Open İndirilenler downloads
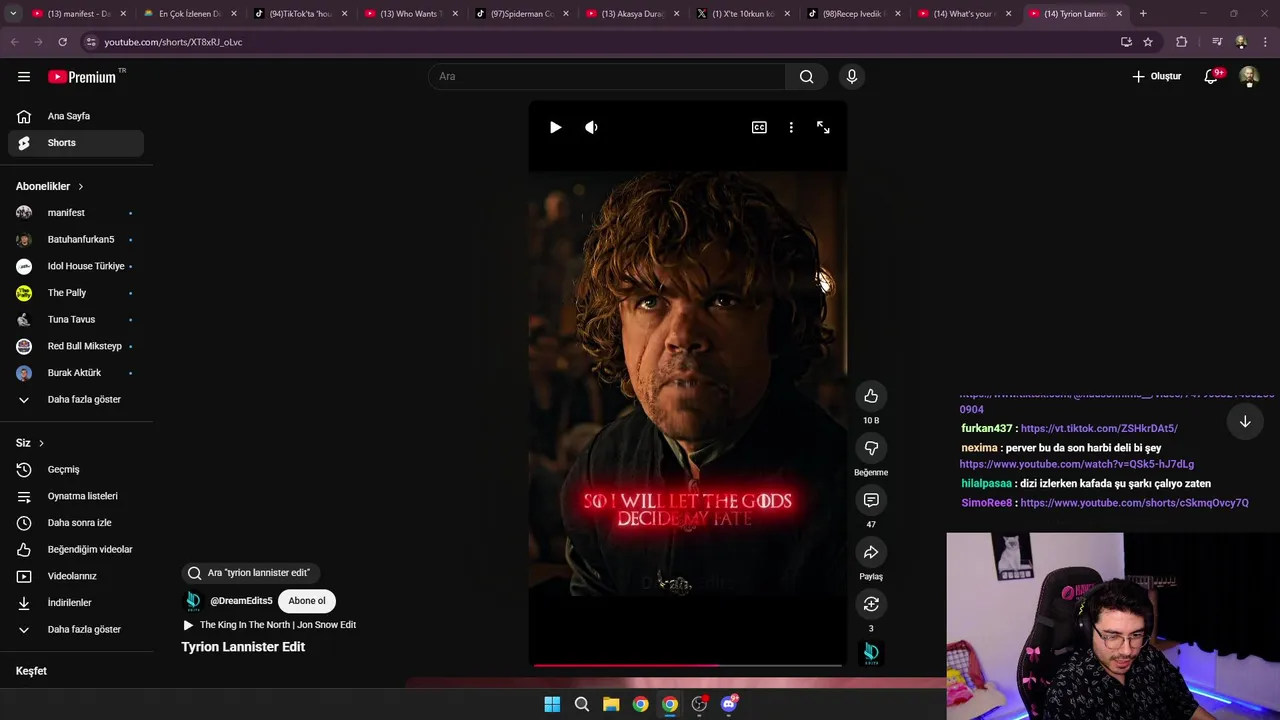Image resolution: width=1280 pixels, height=720 pixels. tap(76, 603)
